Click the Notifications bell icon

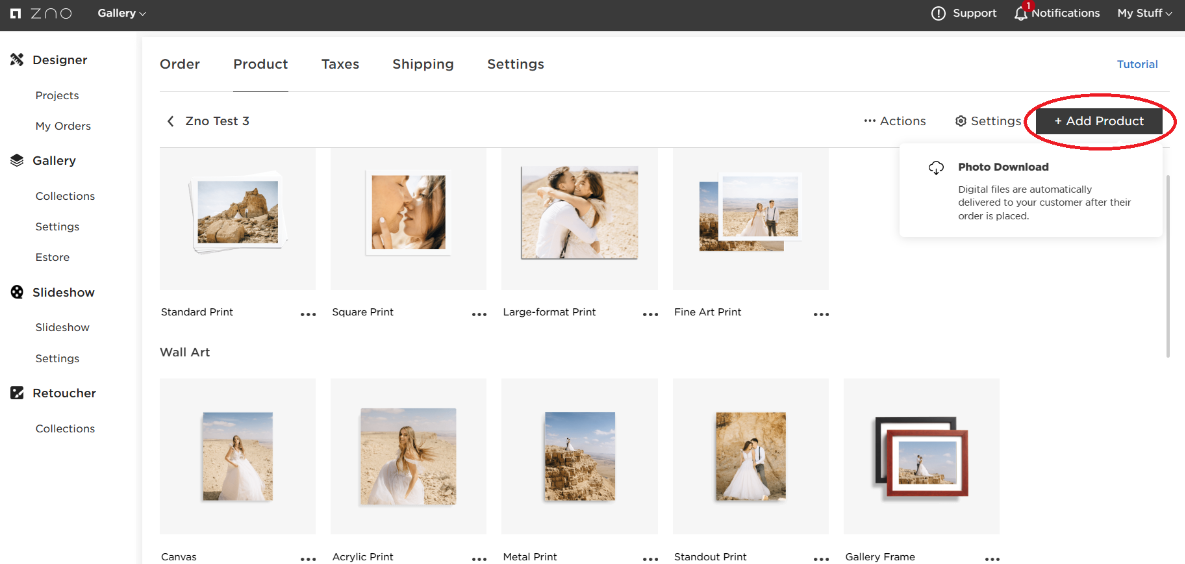[1020, 14]
